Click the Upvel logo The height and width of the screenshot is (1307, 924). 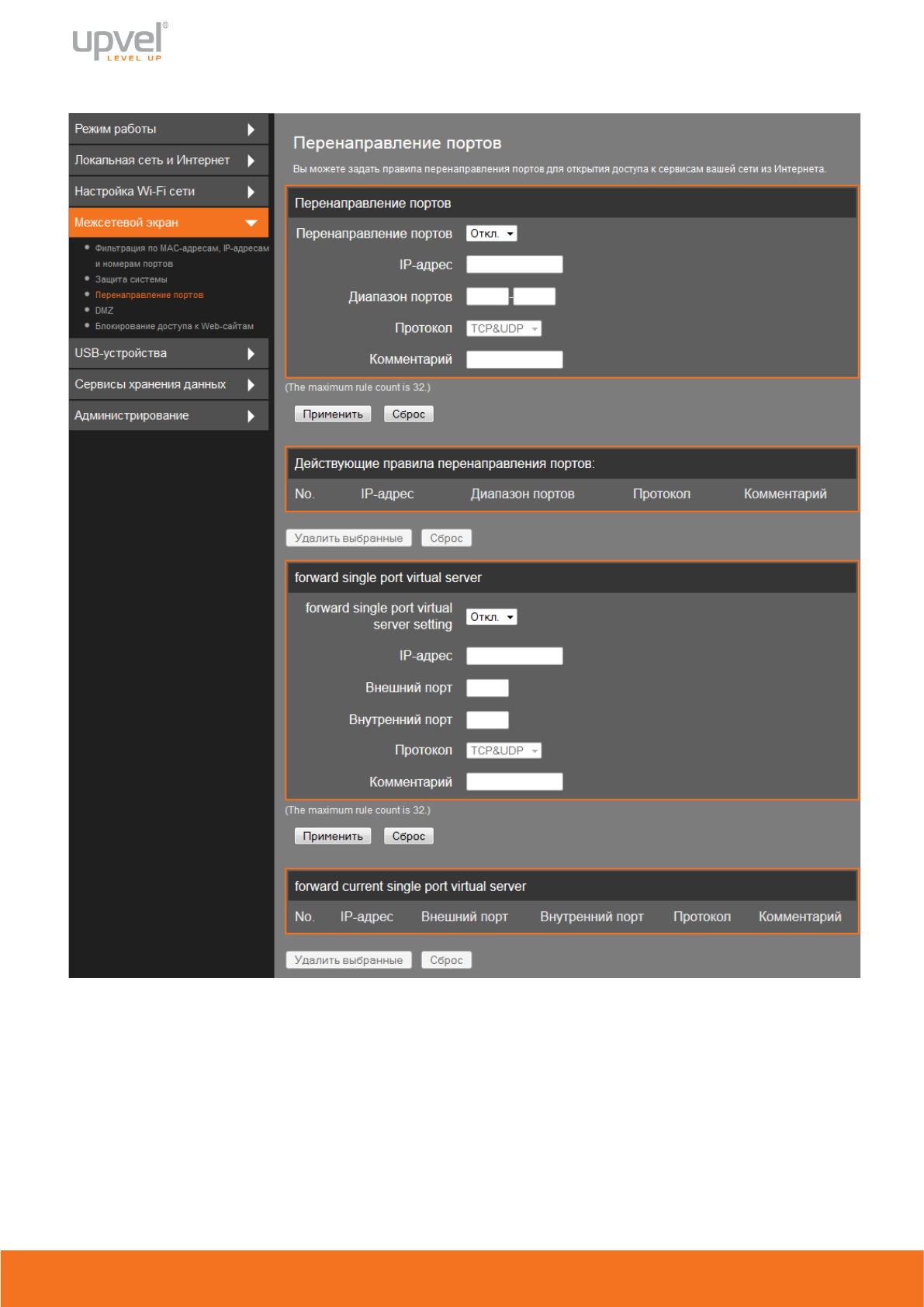(x=119, y=42)
